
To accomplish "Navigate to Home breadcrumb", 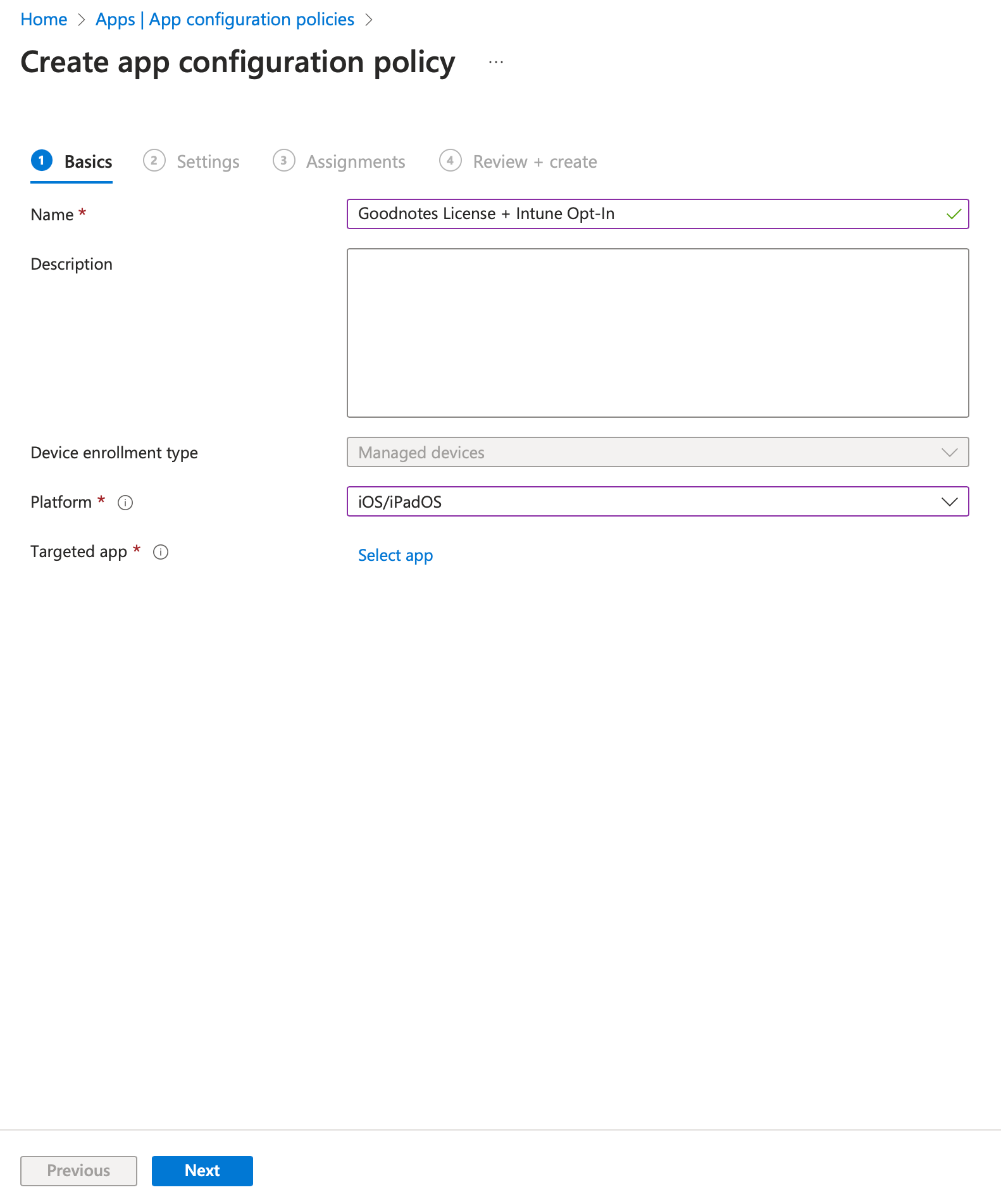I will [44, 20].
